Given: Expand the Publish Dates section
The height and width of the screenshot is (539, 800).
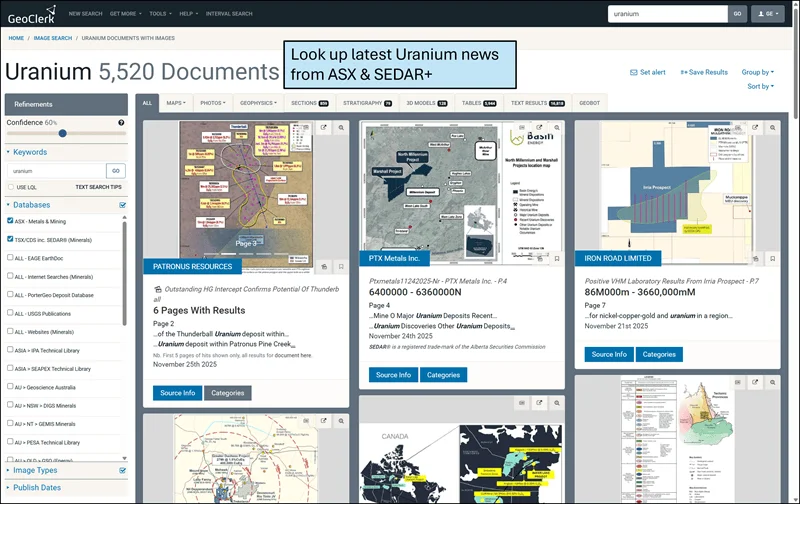Looking at the screenshot, I should click(37, 488).
